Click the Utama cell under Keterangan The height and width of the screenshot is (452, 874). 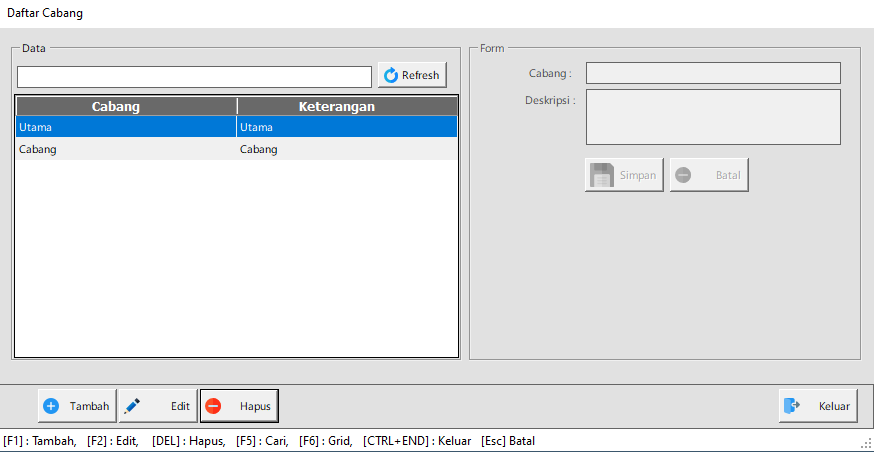(348, 127)
